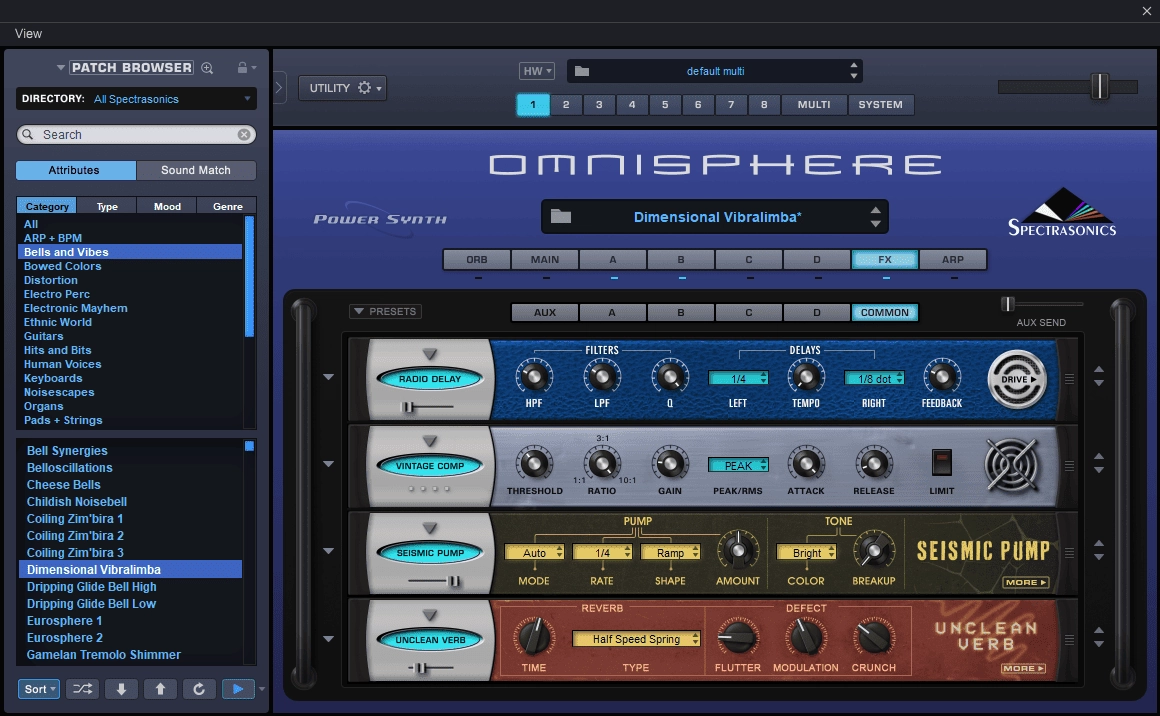Screen dimensions: 1160x716
Task: Step to next patch with down arrow
Action: pos(121,689)
